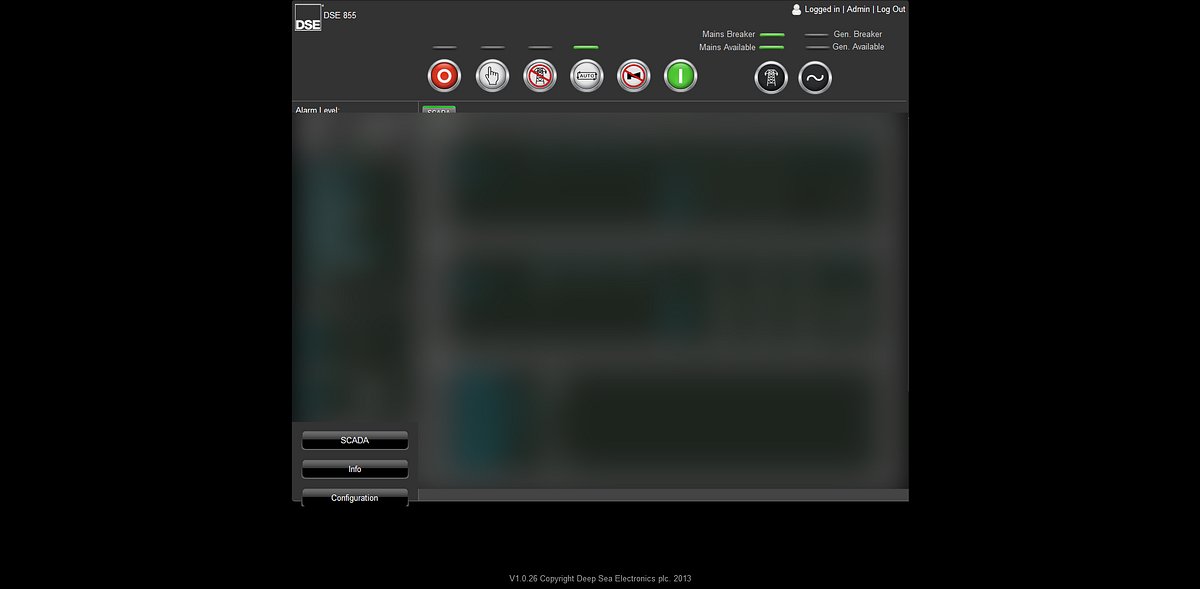Click the generator sine wave button
The width and height of the screenshot is (1200, 589).
pyautogui.click(x=815, y=78)
